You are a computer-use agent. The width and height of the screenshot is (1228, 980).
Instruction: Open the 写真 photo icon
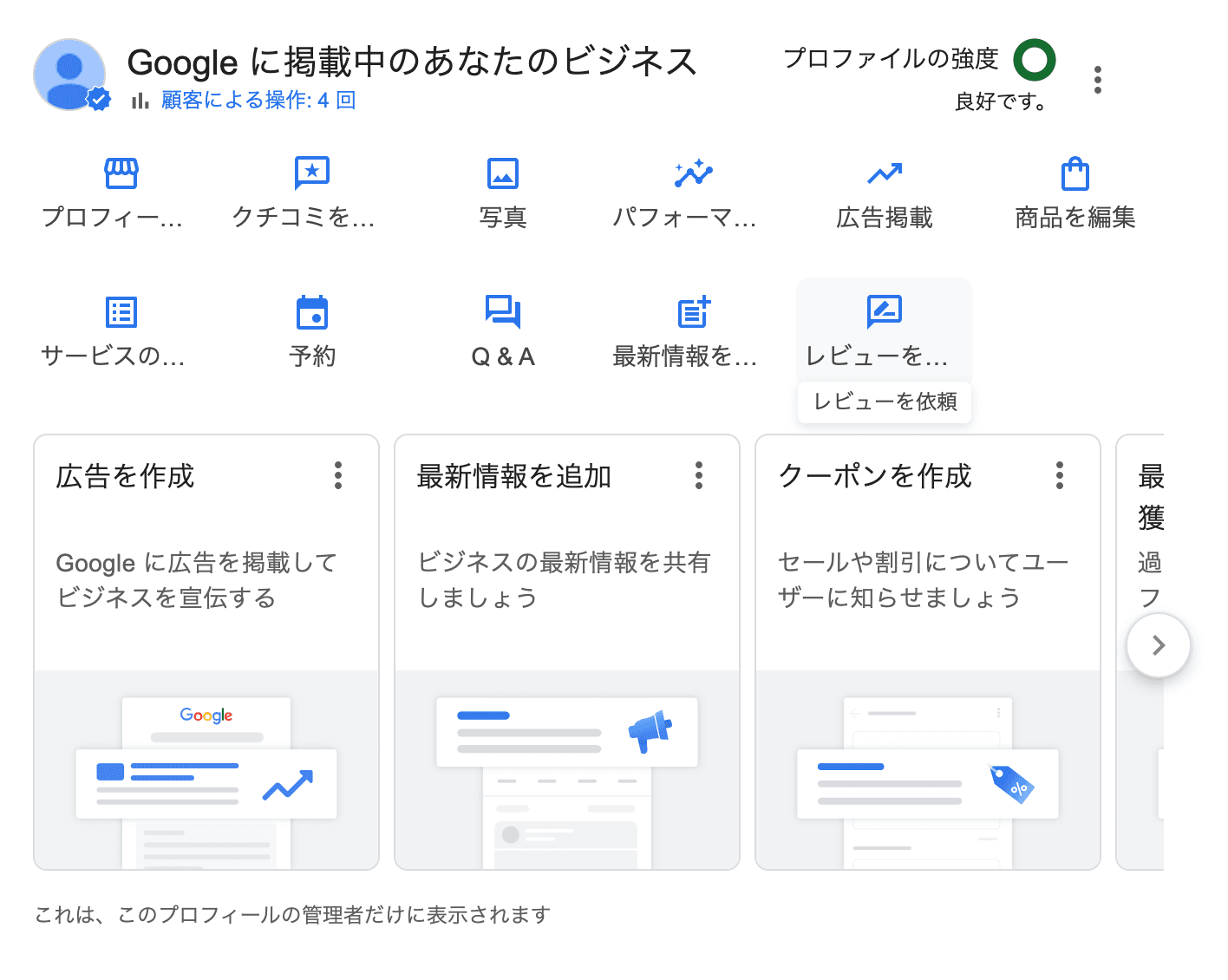[503, 173]
